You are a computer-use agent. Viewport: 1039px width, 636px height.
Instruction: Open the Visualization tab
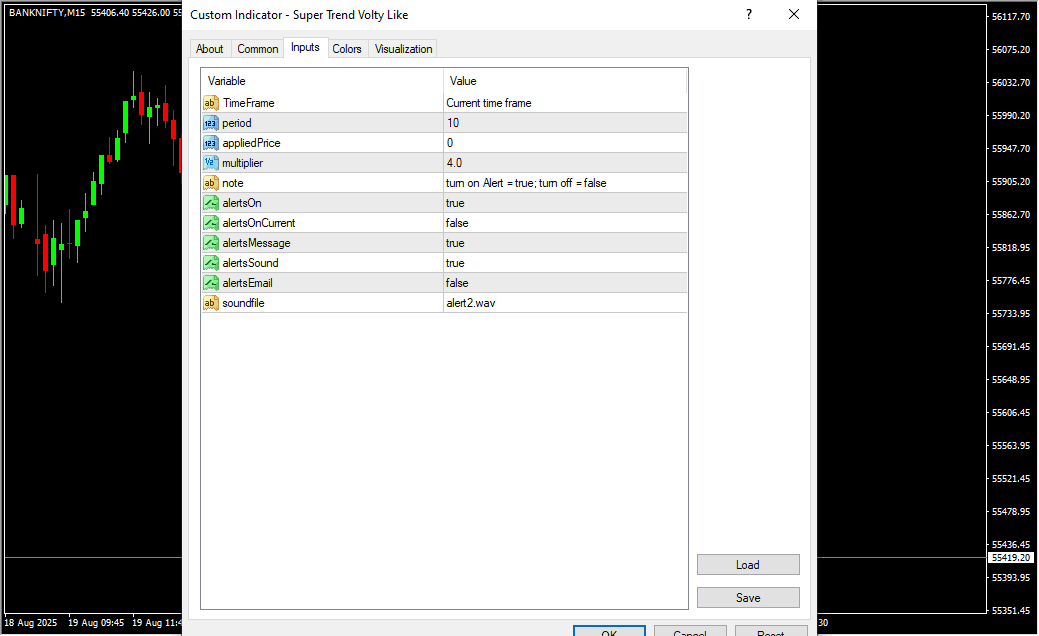[x=403, y=49]
